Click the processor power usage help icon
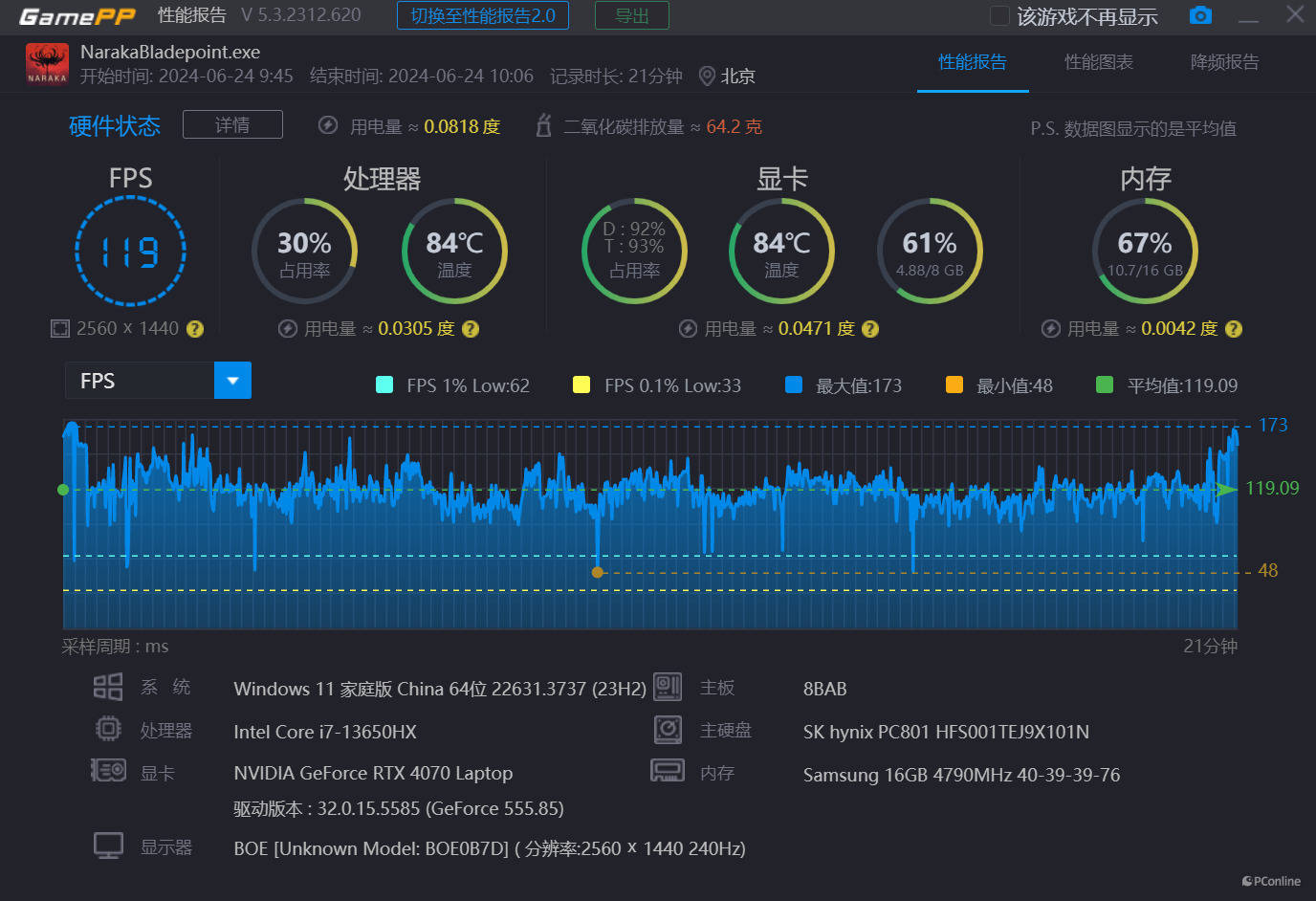This screenshot has width=1316, height=901. coord(471,329)
